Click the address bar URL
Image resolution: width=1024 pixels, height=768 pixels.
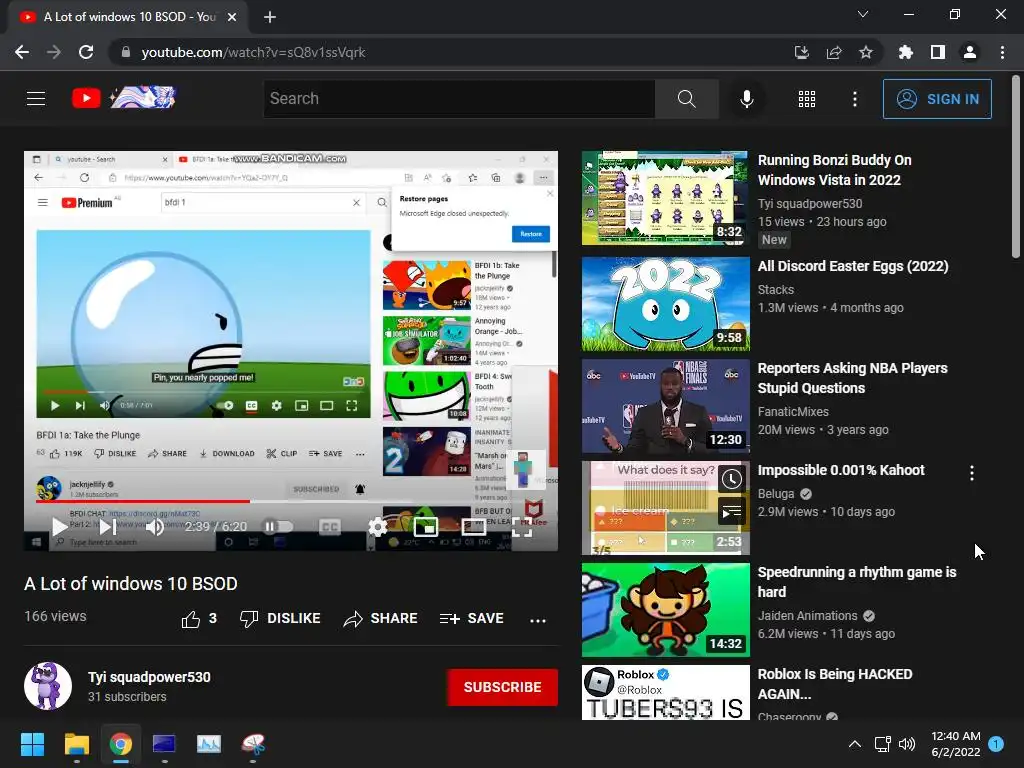coord(253,52)
